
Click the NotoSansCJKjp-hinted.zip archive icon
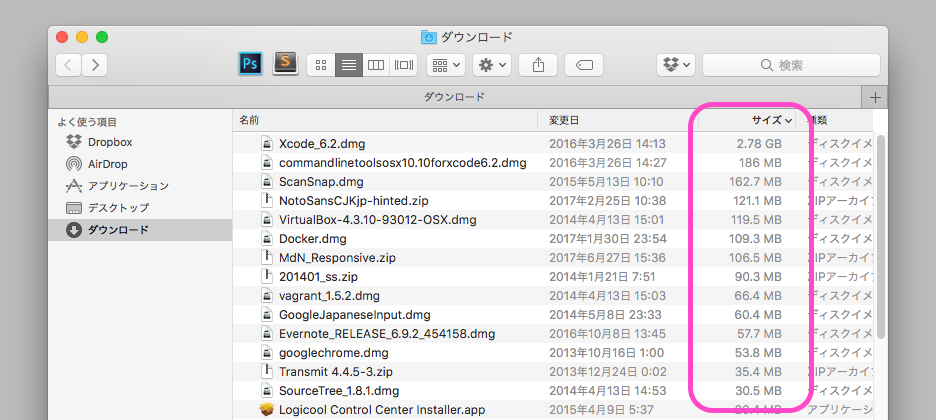coord(267,200)
